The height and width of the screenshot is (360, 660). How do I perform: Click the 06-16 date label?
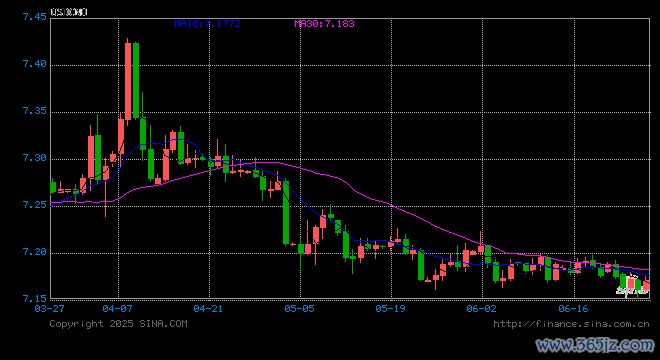coord(573,309)
